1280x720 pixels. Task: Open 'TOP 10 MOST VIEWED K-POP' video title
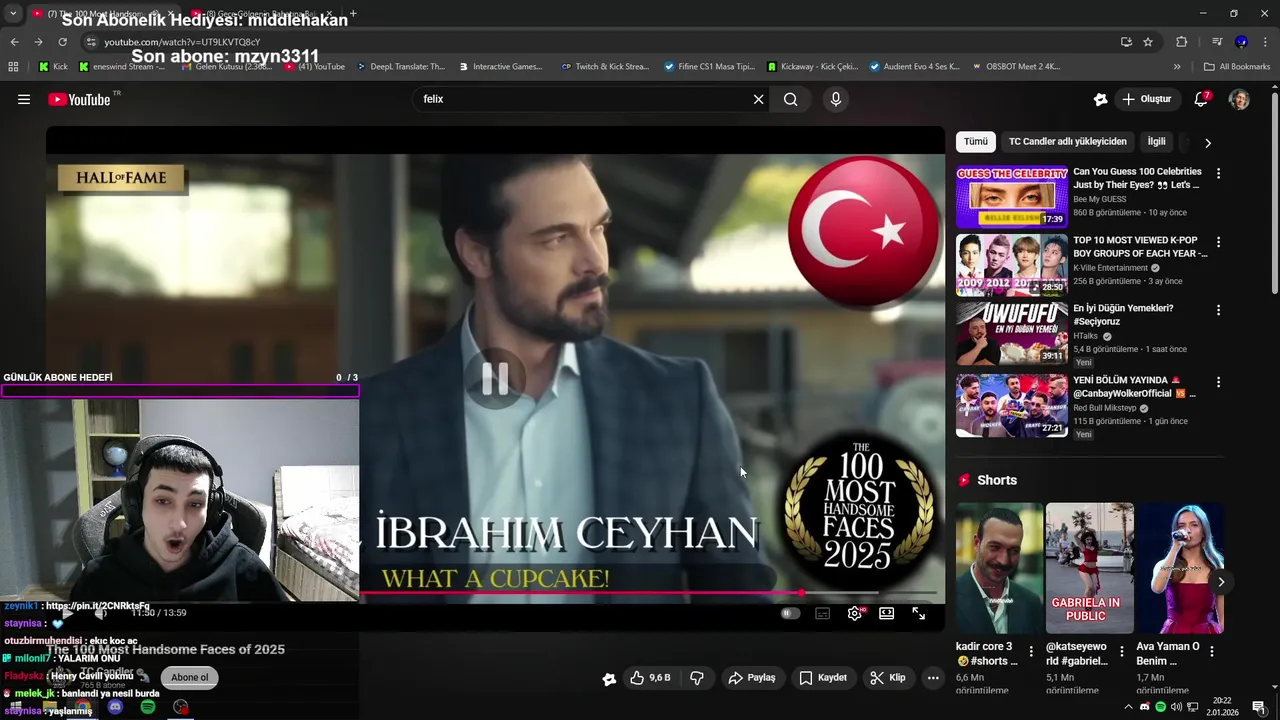pos(1140,246)
